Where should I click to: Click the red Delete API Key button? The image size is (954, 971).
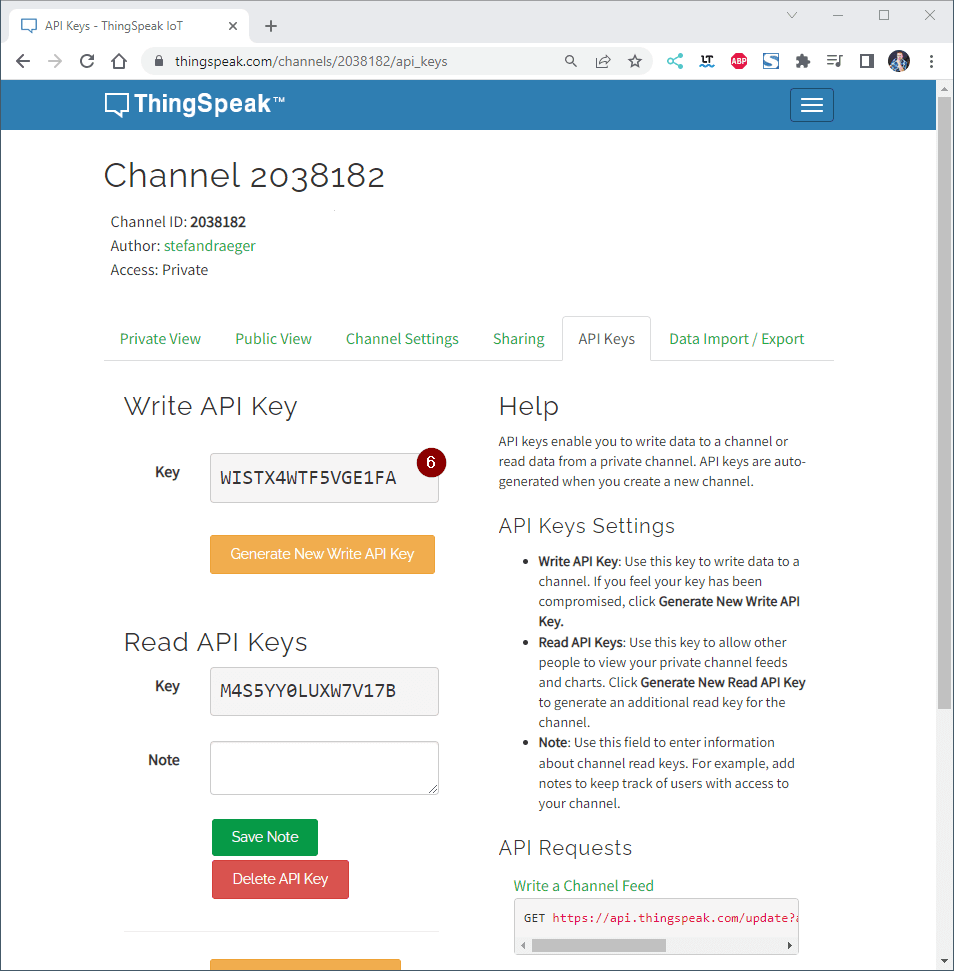click(280, 879)
